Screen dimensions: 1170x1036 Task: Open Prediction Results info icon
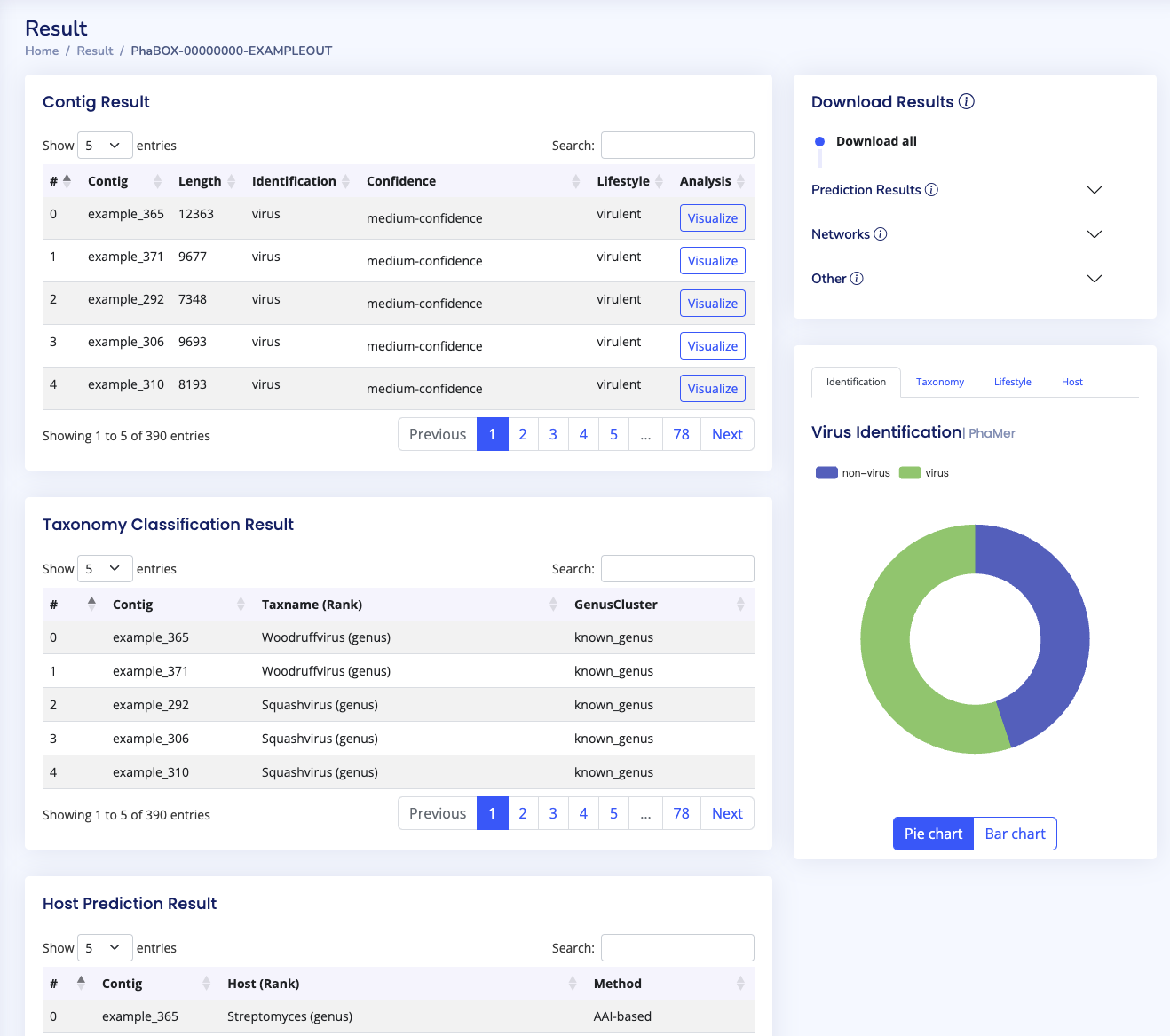[x=931, y=189]
